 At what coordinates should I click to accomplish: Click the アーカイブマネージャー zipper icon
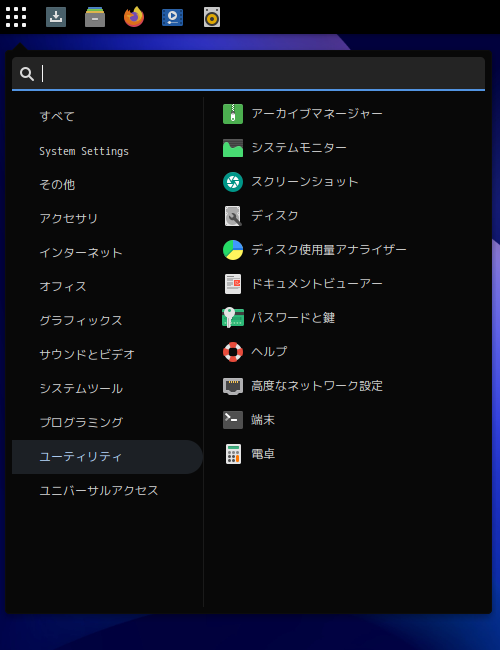pyautogui.click(x=233, y=114)
